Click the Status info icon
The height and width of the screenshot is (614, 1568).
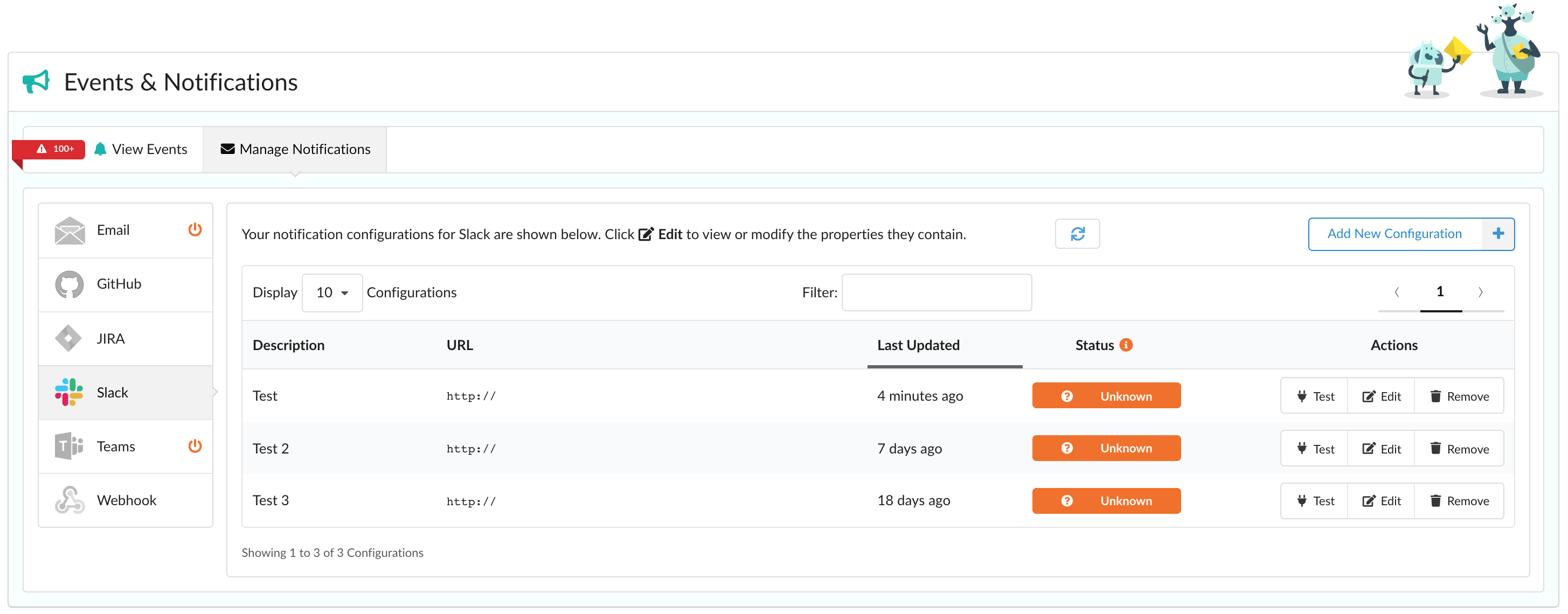point(1126,345)
